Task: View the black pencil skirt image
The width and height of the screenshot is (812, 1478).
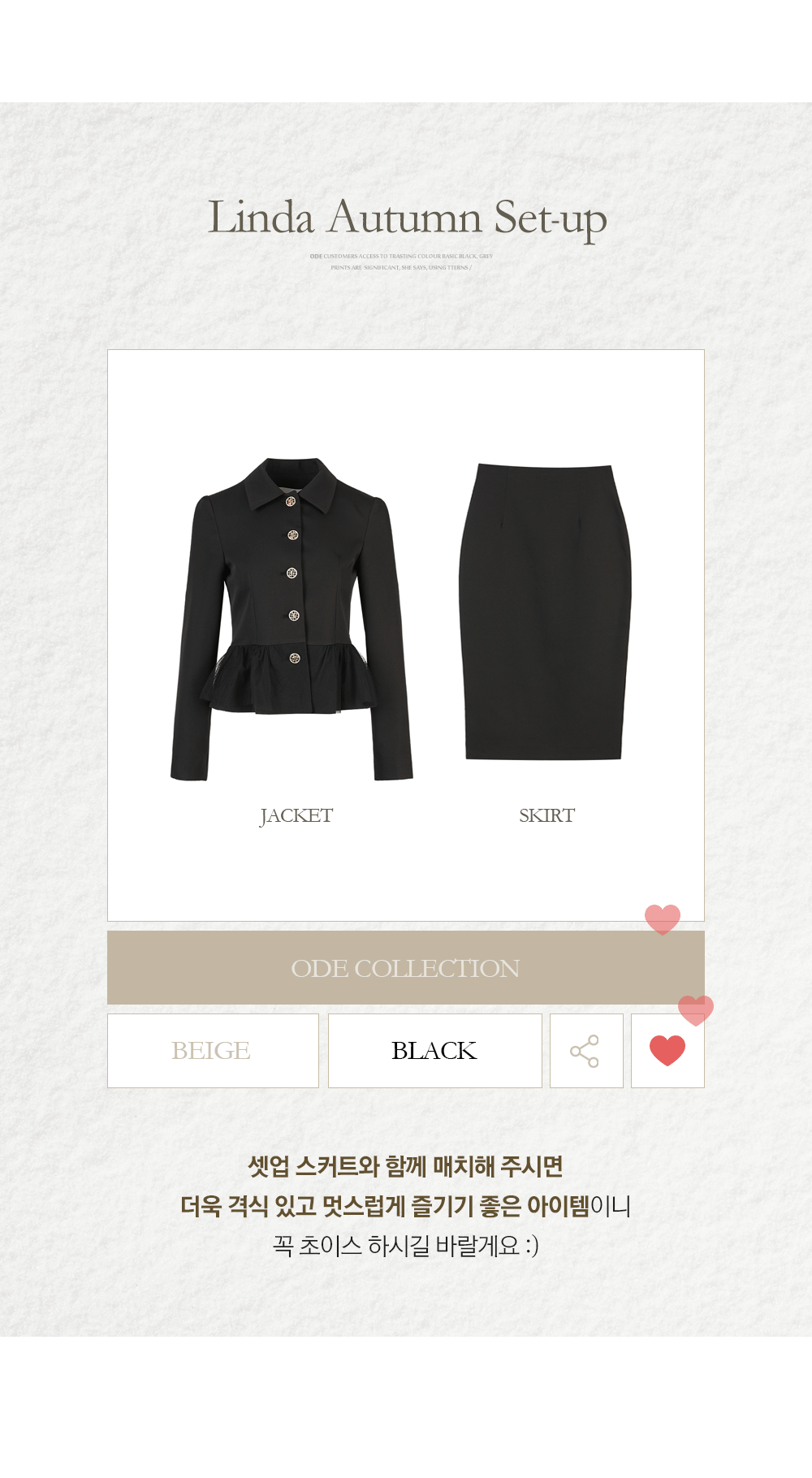Action: 545,612
